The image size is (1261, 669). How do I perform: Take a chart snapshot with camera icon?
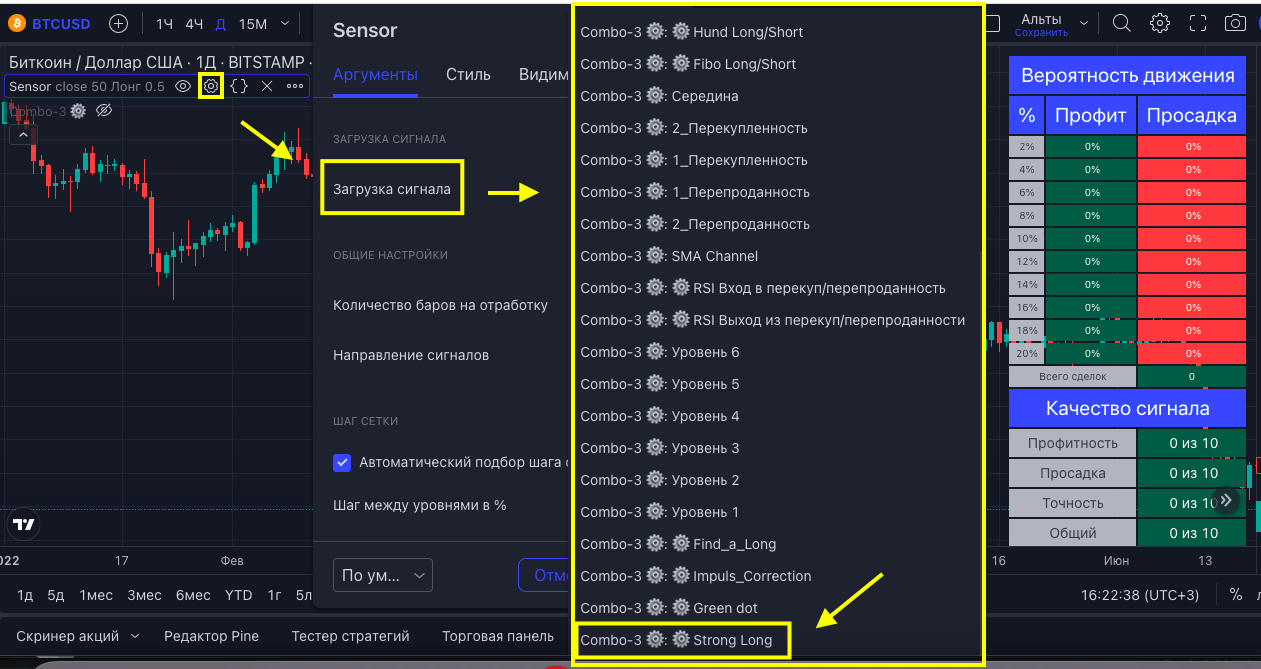(x=1236, y=23)
